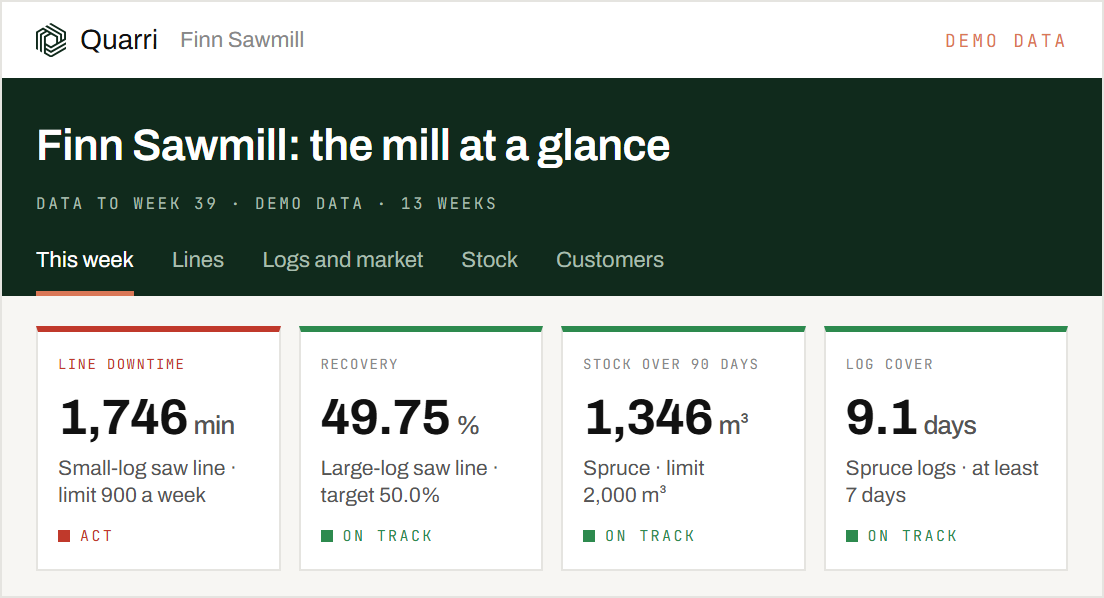Click the DEMO DATA badge in header

(x=1005, y=41)
